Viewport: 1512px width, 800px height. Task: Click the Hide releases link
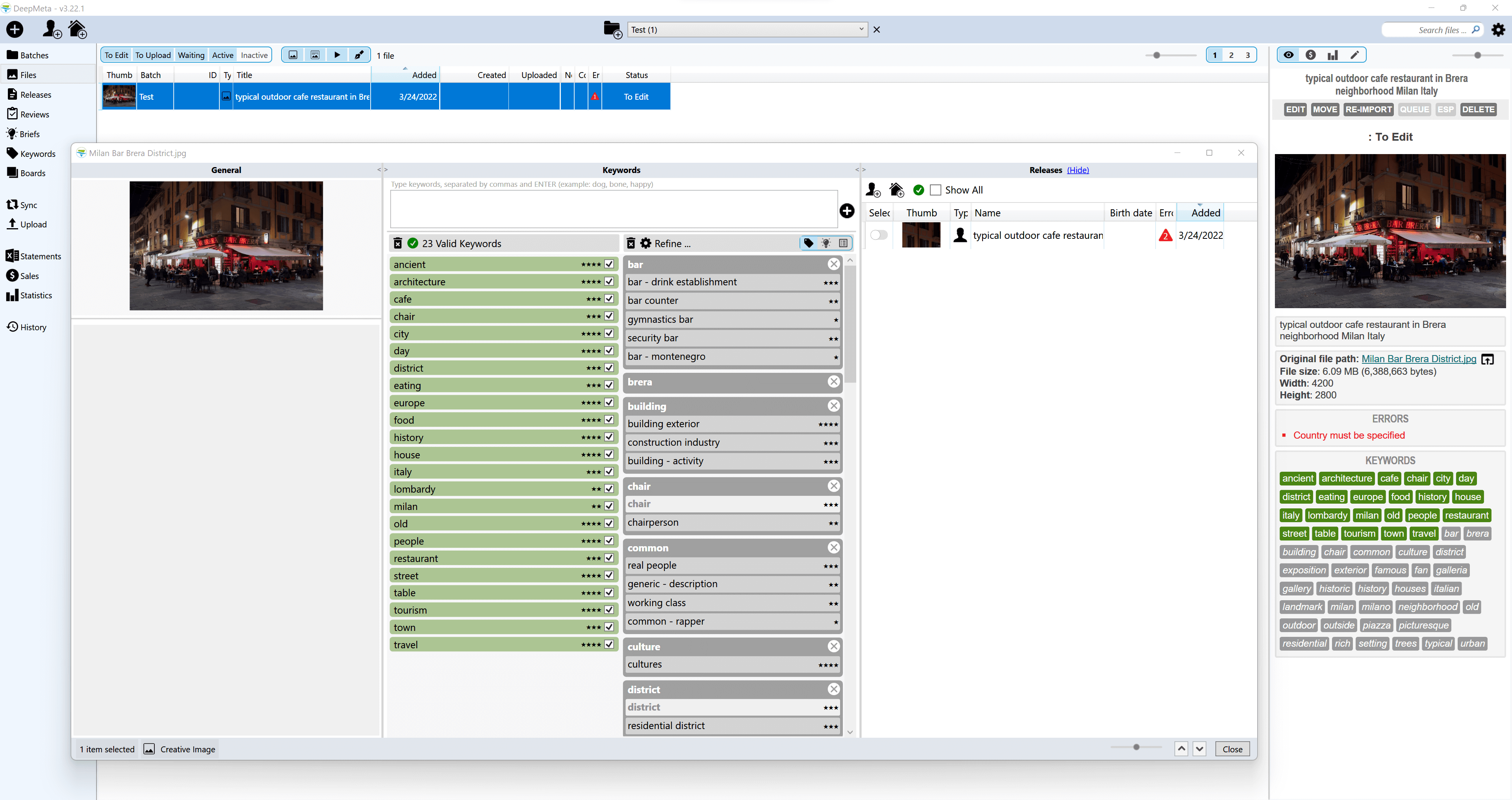[1078, 170]
